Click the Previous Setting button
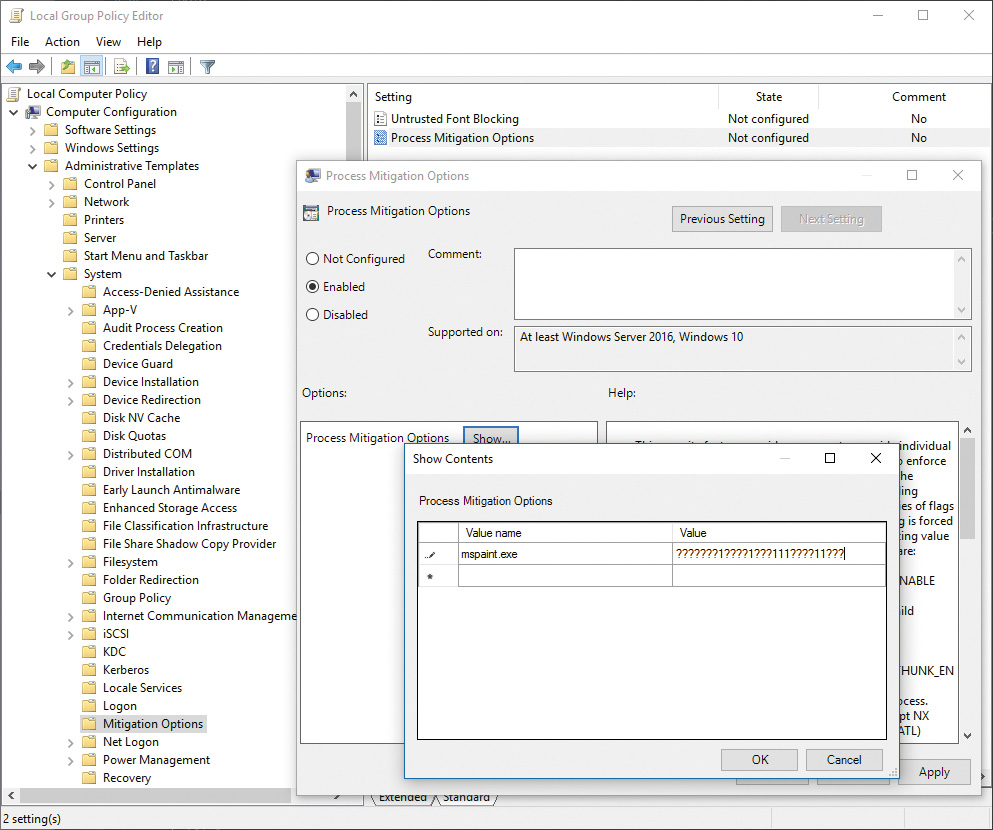Viewport: 993px width, 830px height. click(722, 219)
